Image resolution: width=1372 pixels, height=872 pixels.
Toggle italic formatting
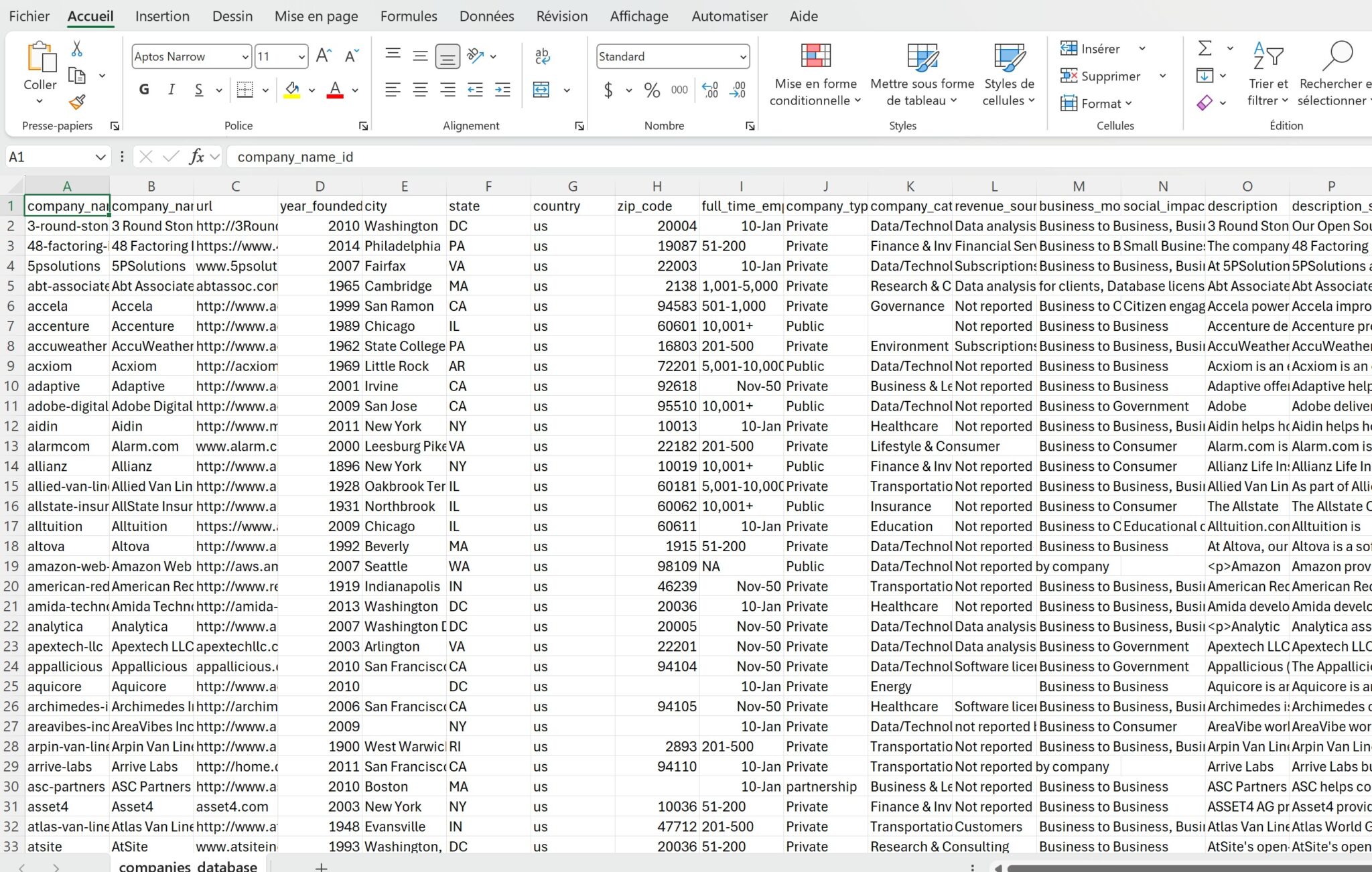pyautogui.click(x=171, y=90)
